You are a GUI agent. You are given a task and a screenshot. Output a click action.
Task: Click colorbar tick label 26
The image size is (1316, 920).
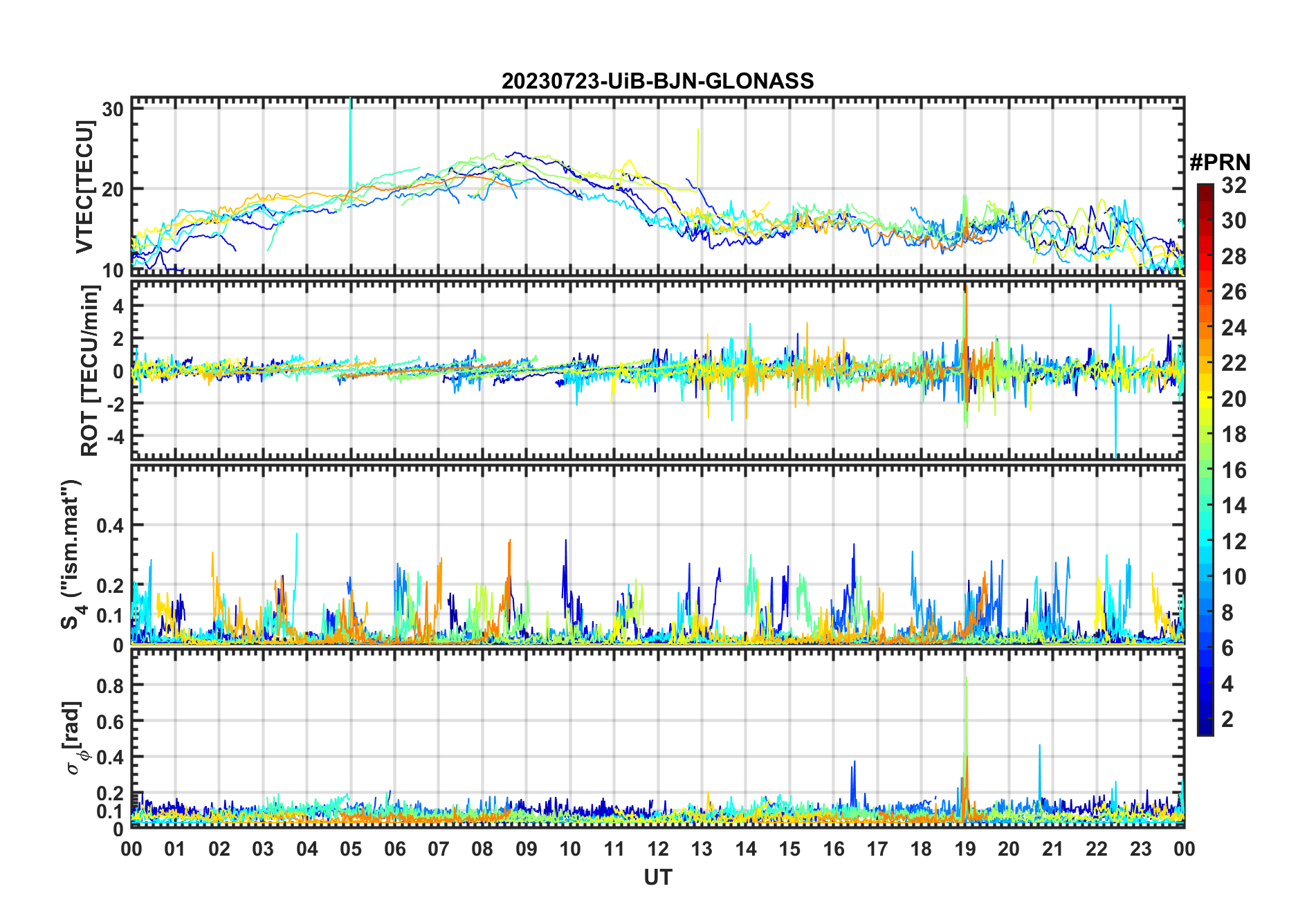pos(1234,292)
